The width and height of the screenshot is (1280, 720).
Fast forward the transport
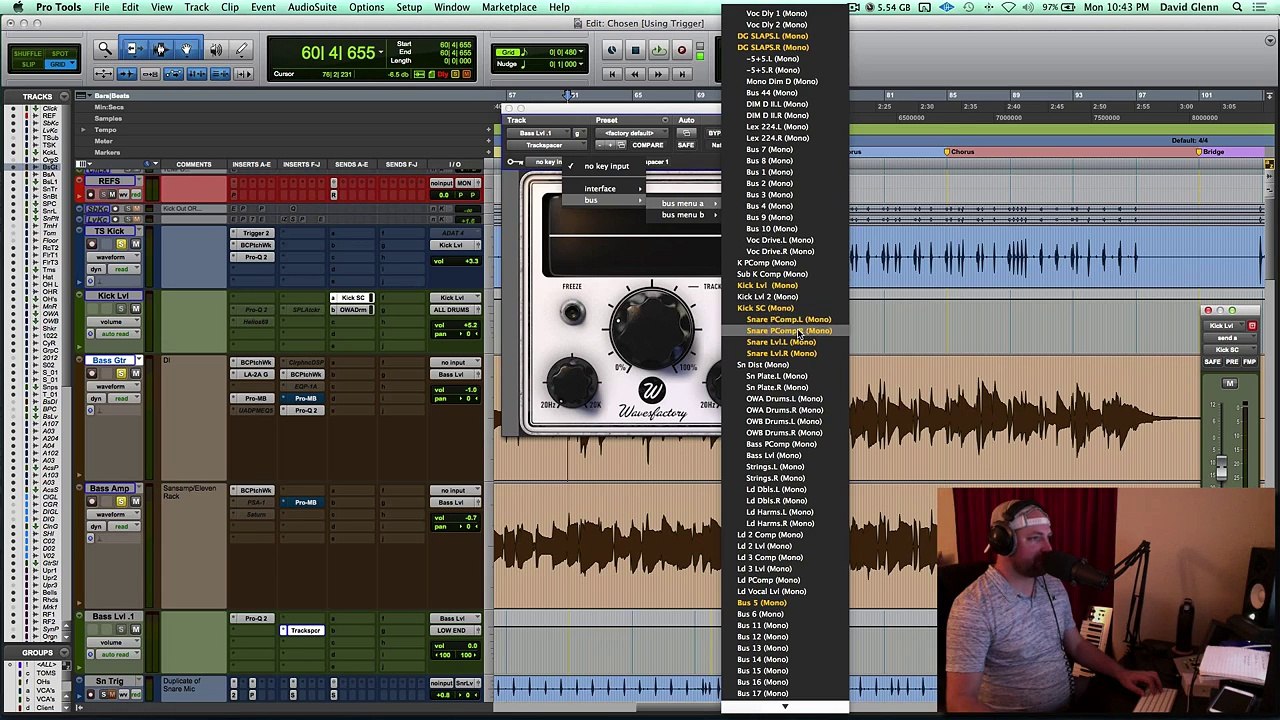click(x=658, y=74)
